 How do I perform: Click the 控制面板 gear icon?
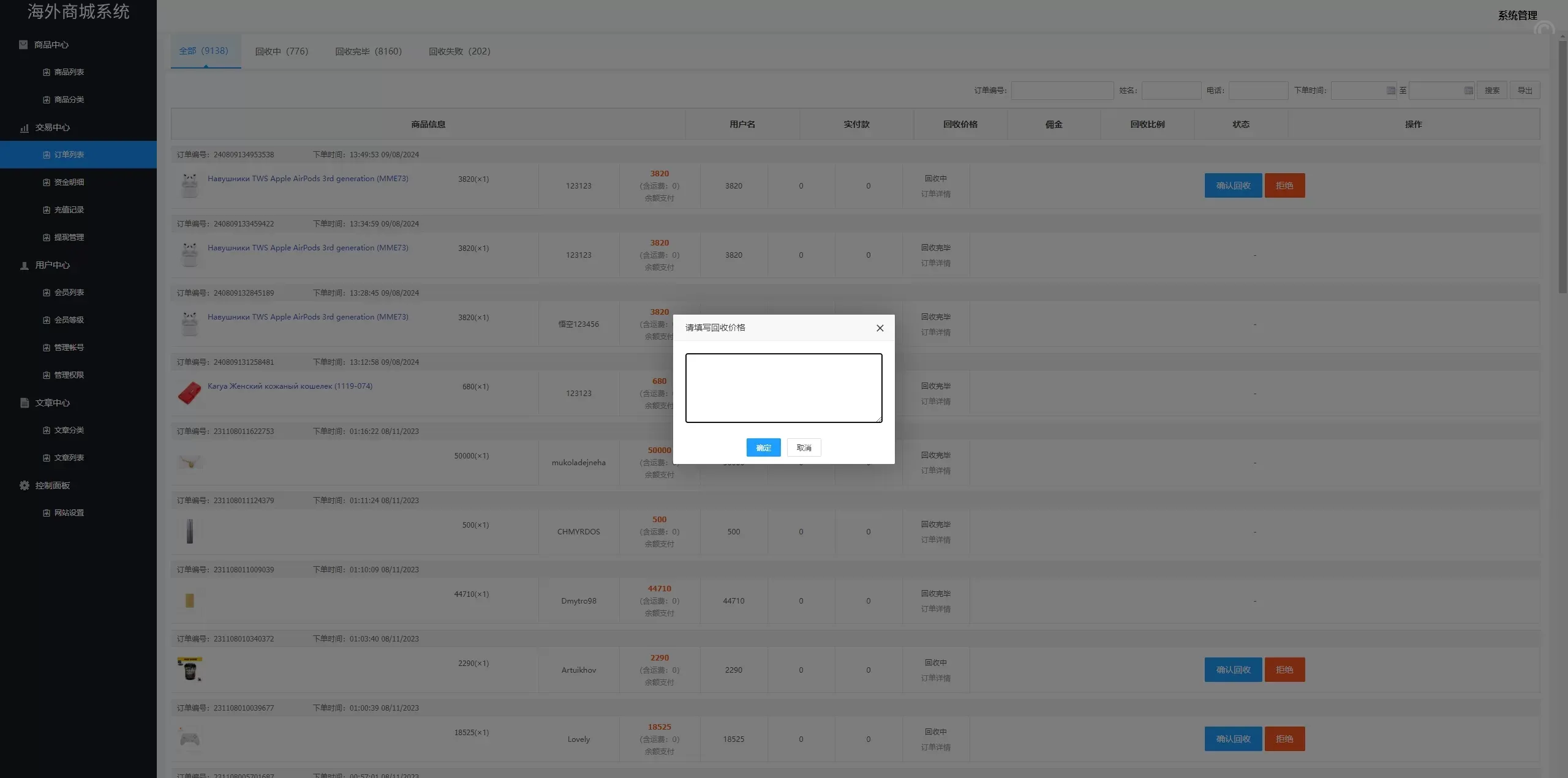(24, 485)
